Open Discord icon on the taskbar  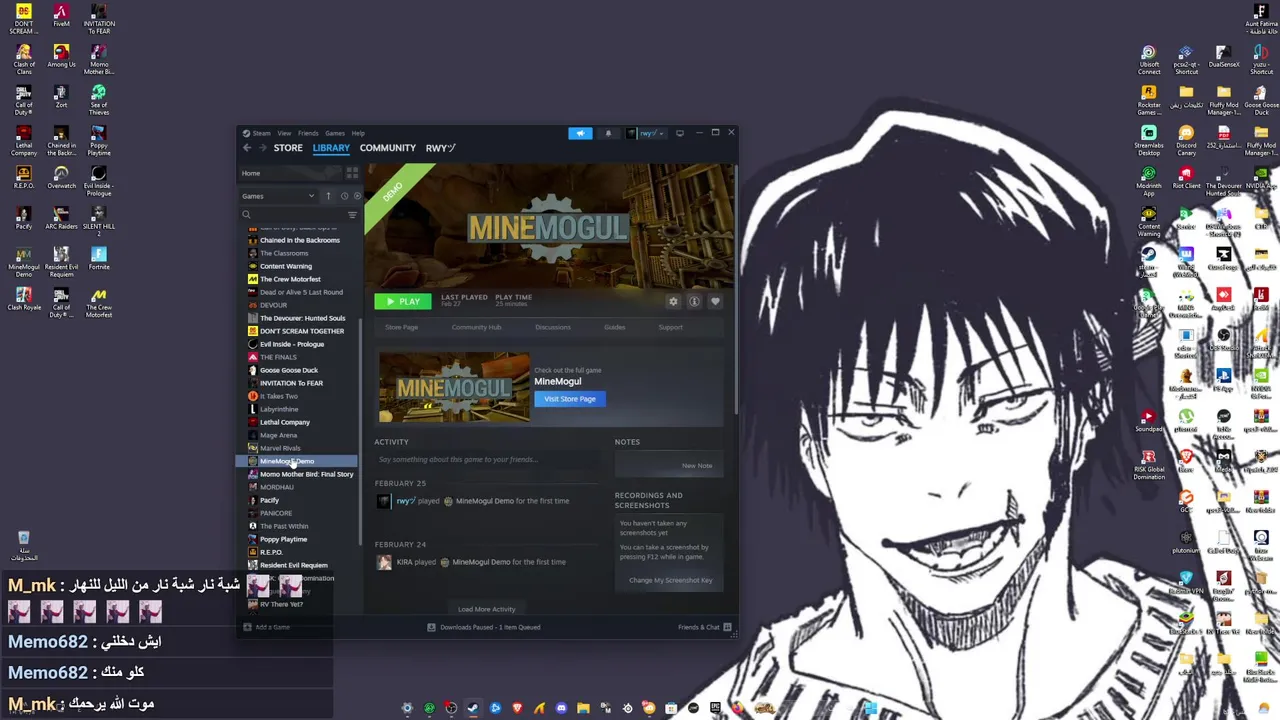[561, 708]
